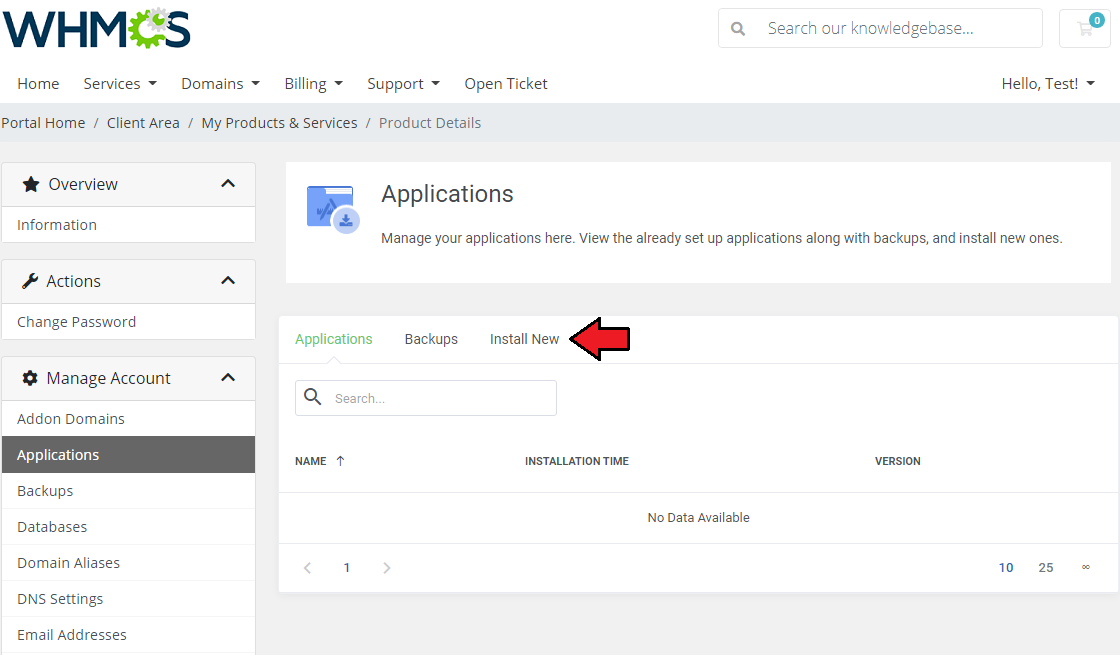This screenshot has height=655, width=1120.
Task: Select the Applications tab
Action: coord(334,339)
